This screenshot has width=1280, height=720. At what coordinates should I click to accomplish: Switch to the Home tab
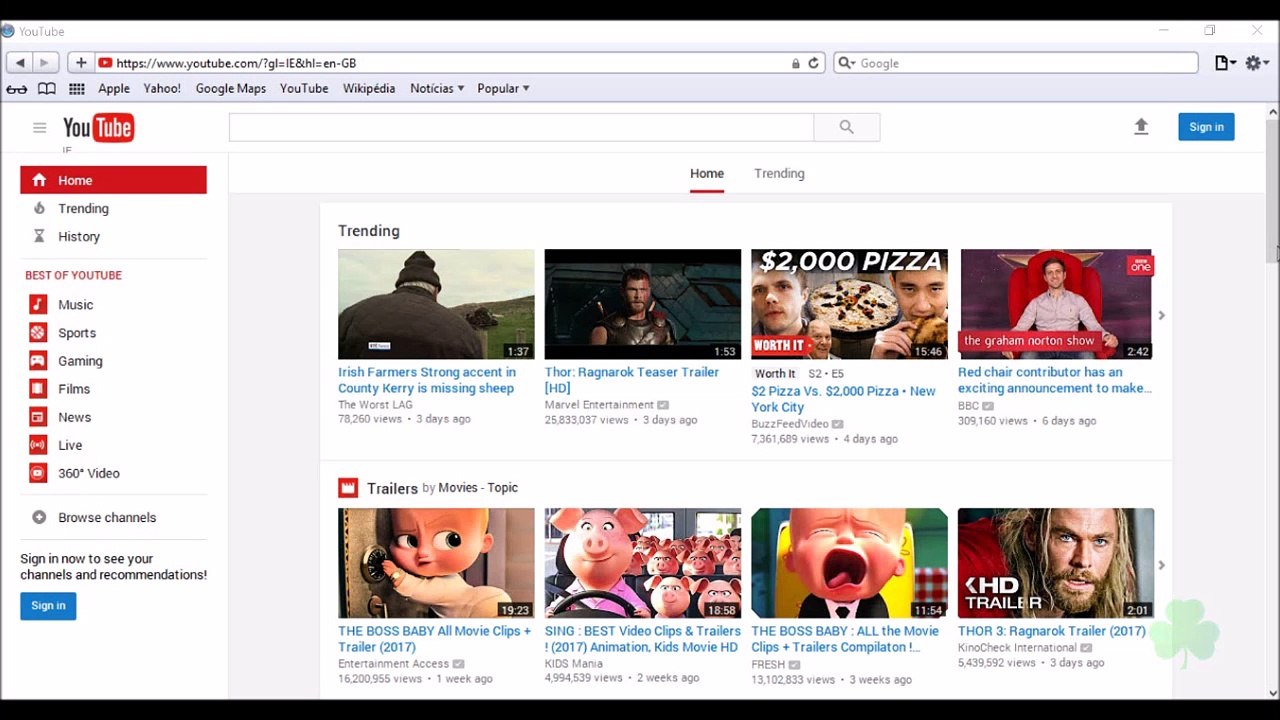pyautogui.click(x=707, y=174)
